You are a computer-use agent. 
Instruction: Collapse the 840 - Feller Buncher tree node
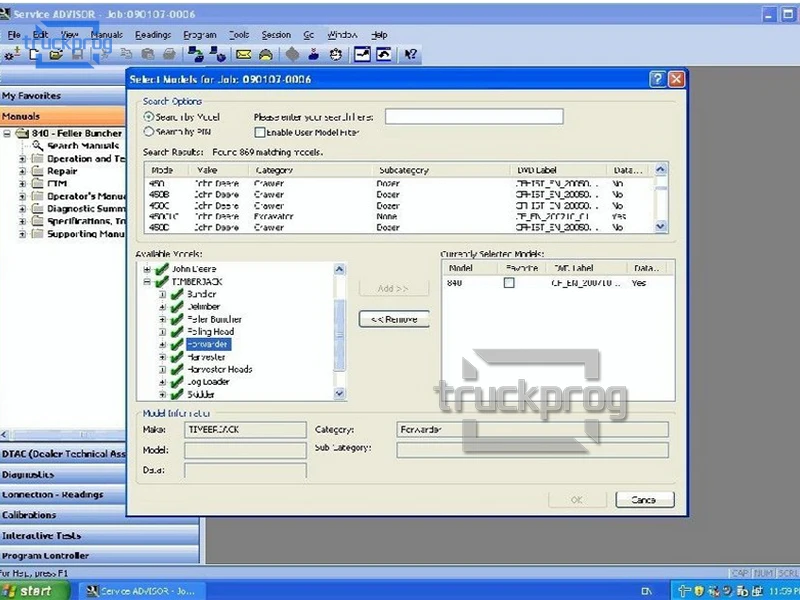point(7,134)
